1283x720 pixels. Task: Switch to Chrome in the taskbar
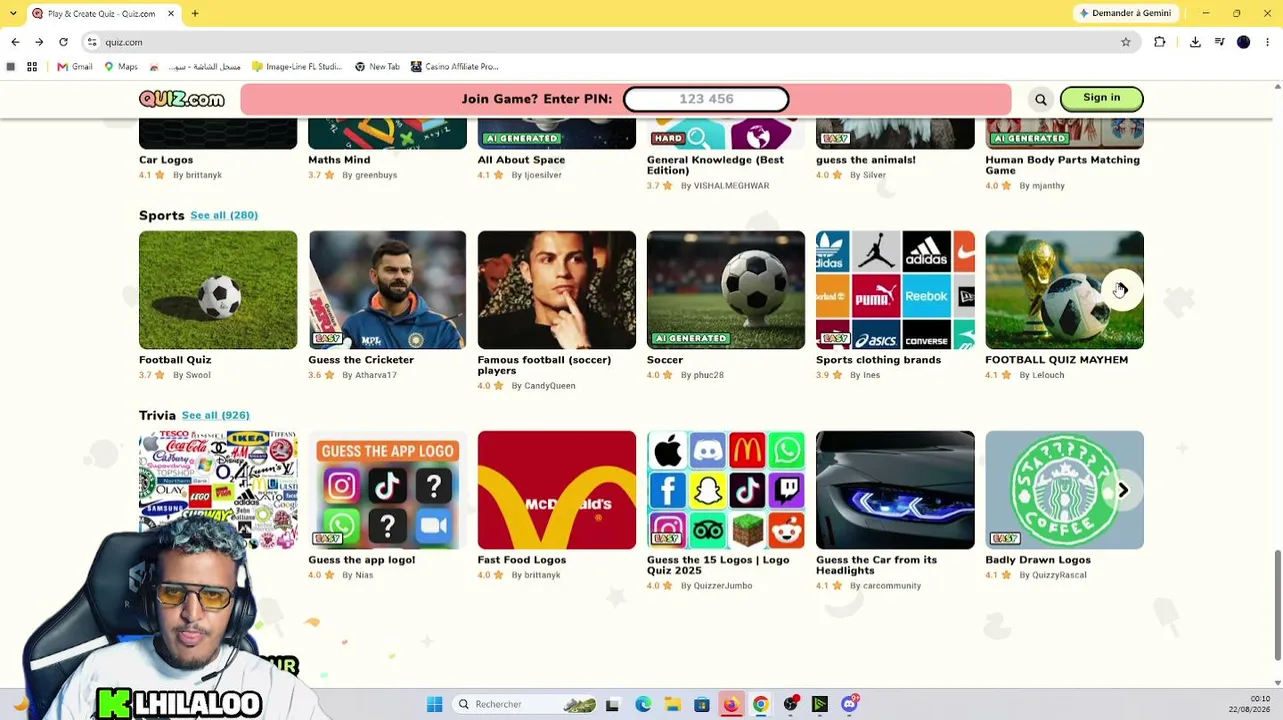point(761,704)
